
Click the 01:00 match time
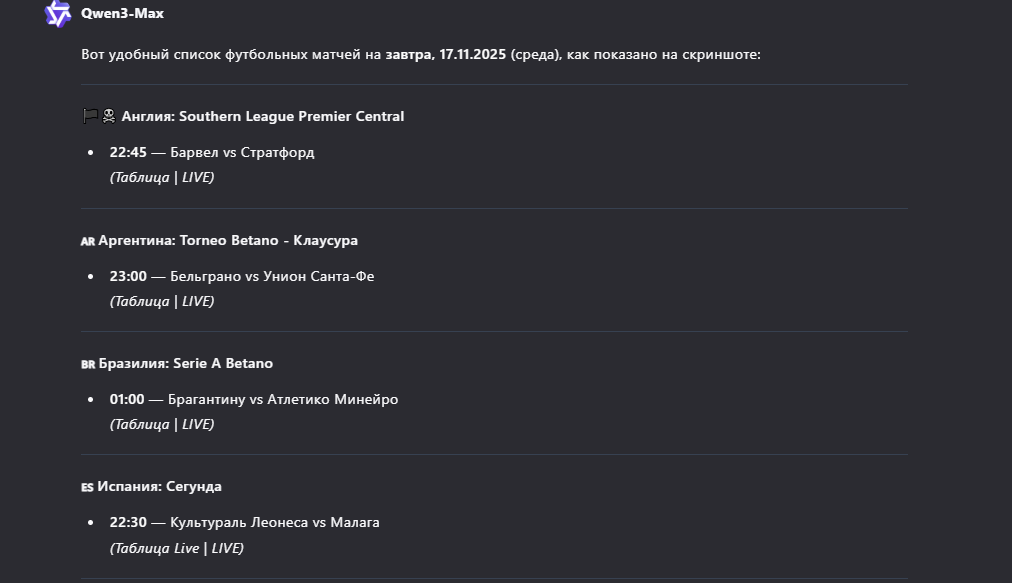click(x=127, y=400)
